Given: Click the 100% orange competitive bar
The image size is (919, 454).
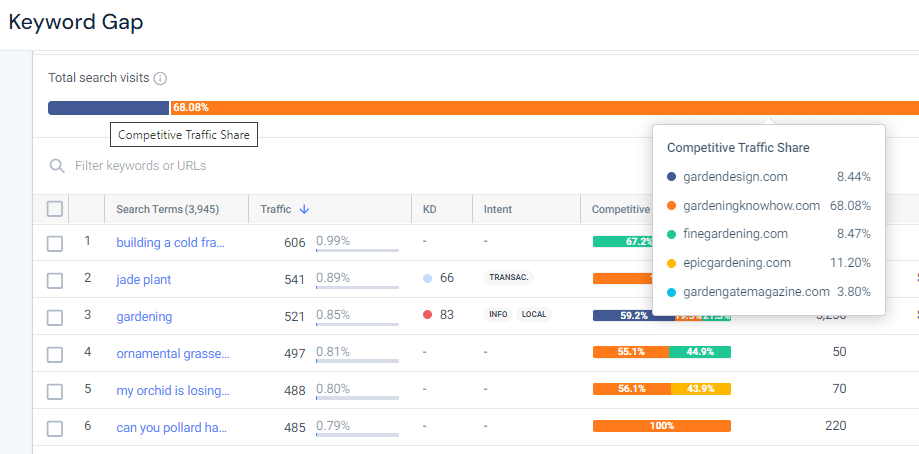Looking at the screenshot, I should pyautogui.click(x=662, y=426).
